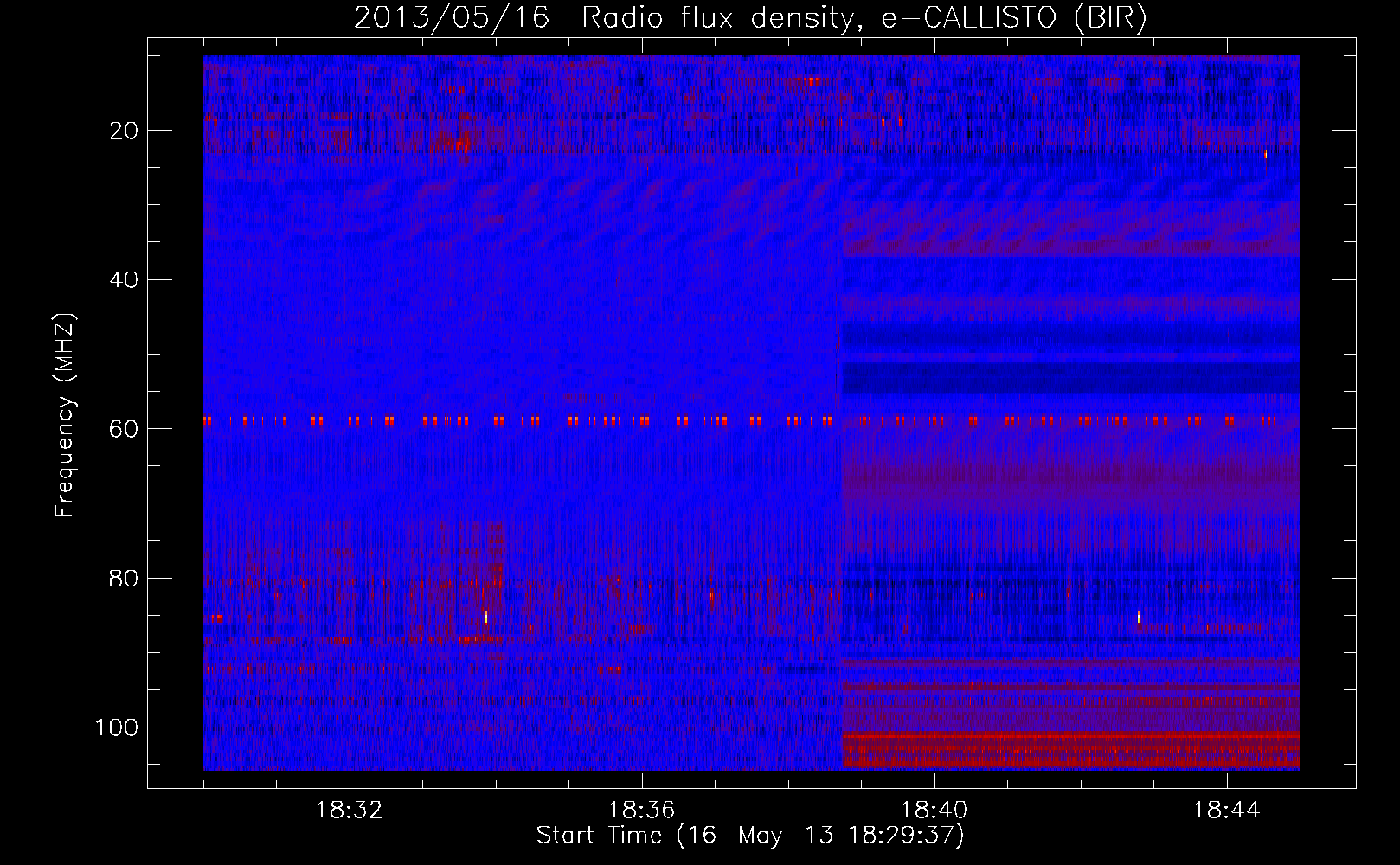Click the "60" frequency tick label
The width and height of the screenshot is (1400, 865).
click(124, 429)
